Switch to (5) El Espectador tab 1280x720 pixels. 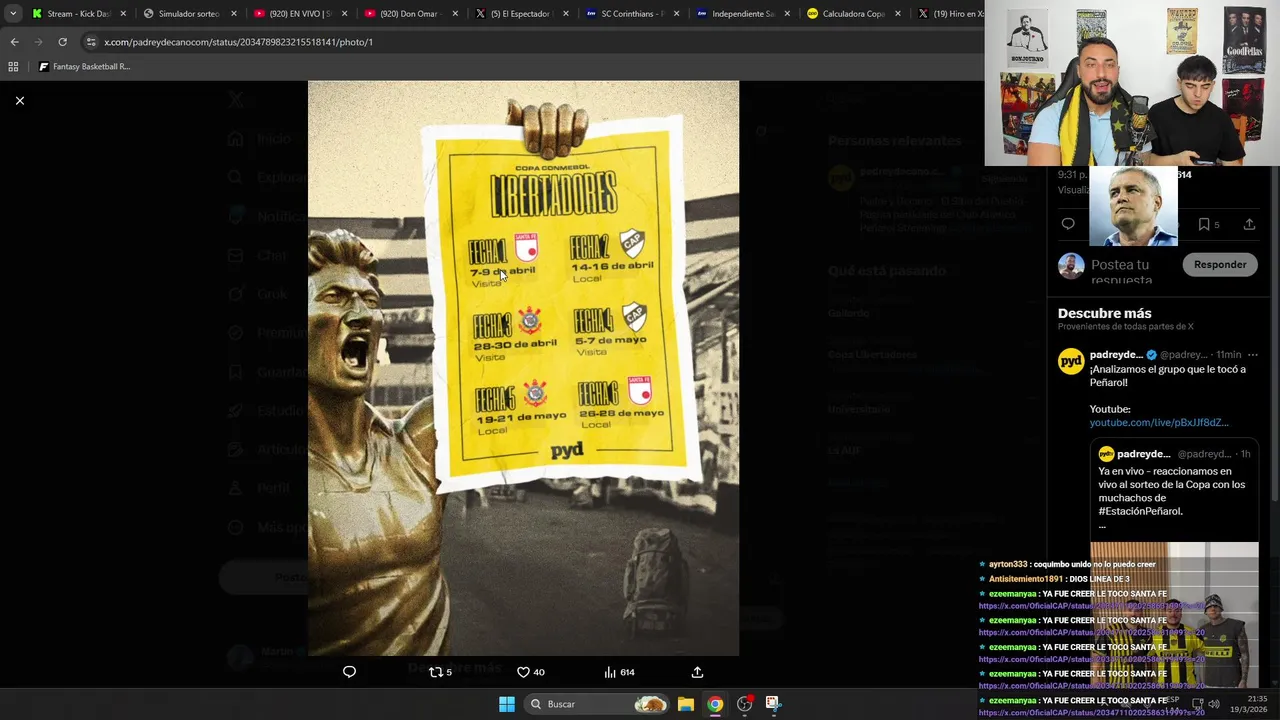520,14
